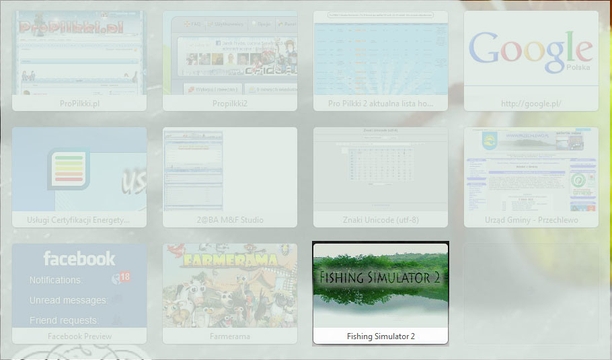Click the Urząd Gminy - Przechlewo caption
The width and height of the screenshot is (612, 360).
531,220
